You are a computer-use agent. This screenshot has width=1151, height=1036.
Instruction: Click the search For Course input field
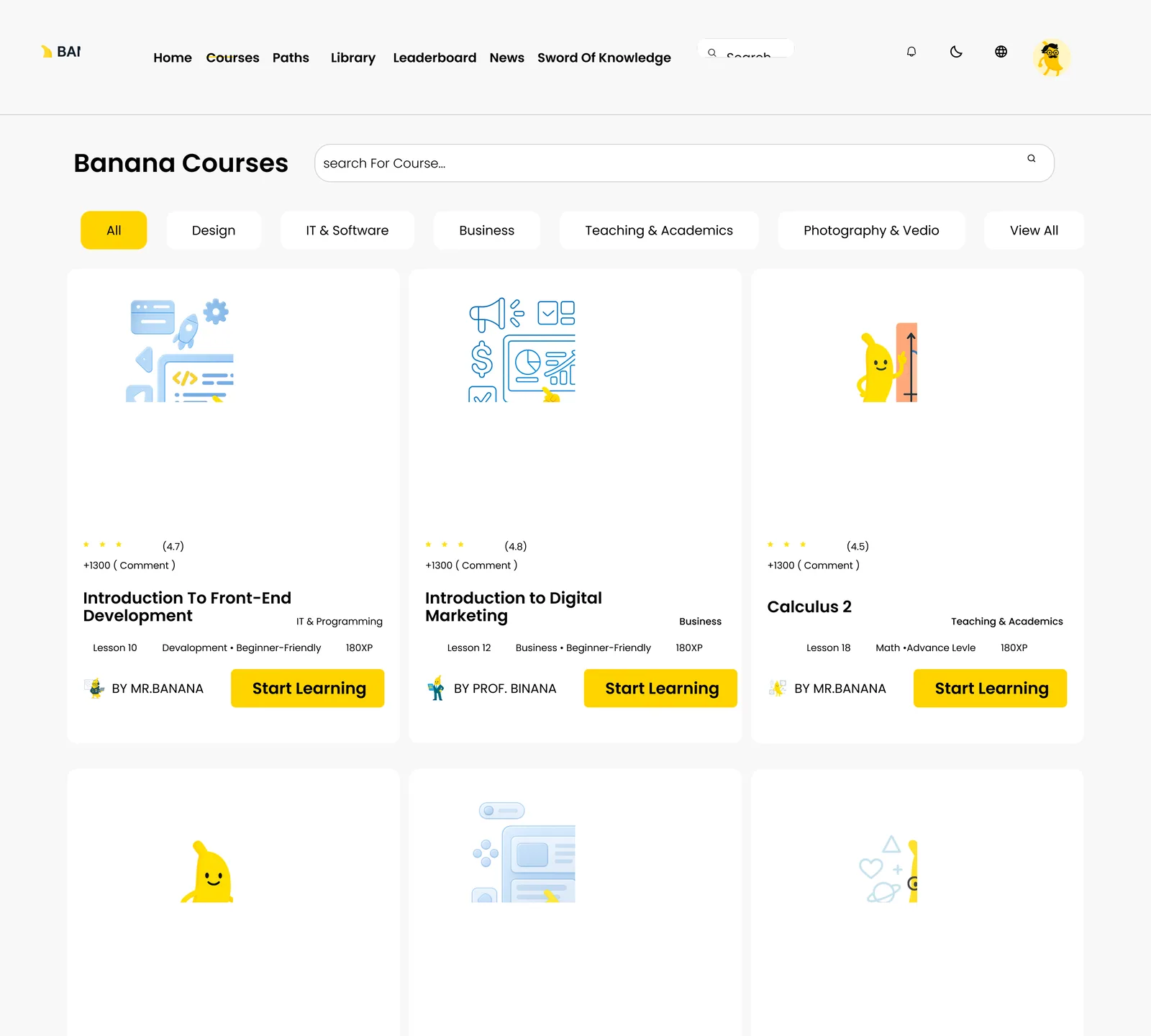(x=684, y=163)
